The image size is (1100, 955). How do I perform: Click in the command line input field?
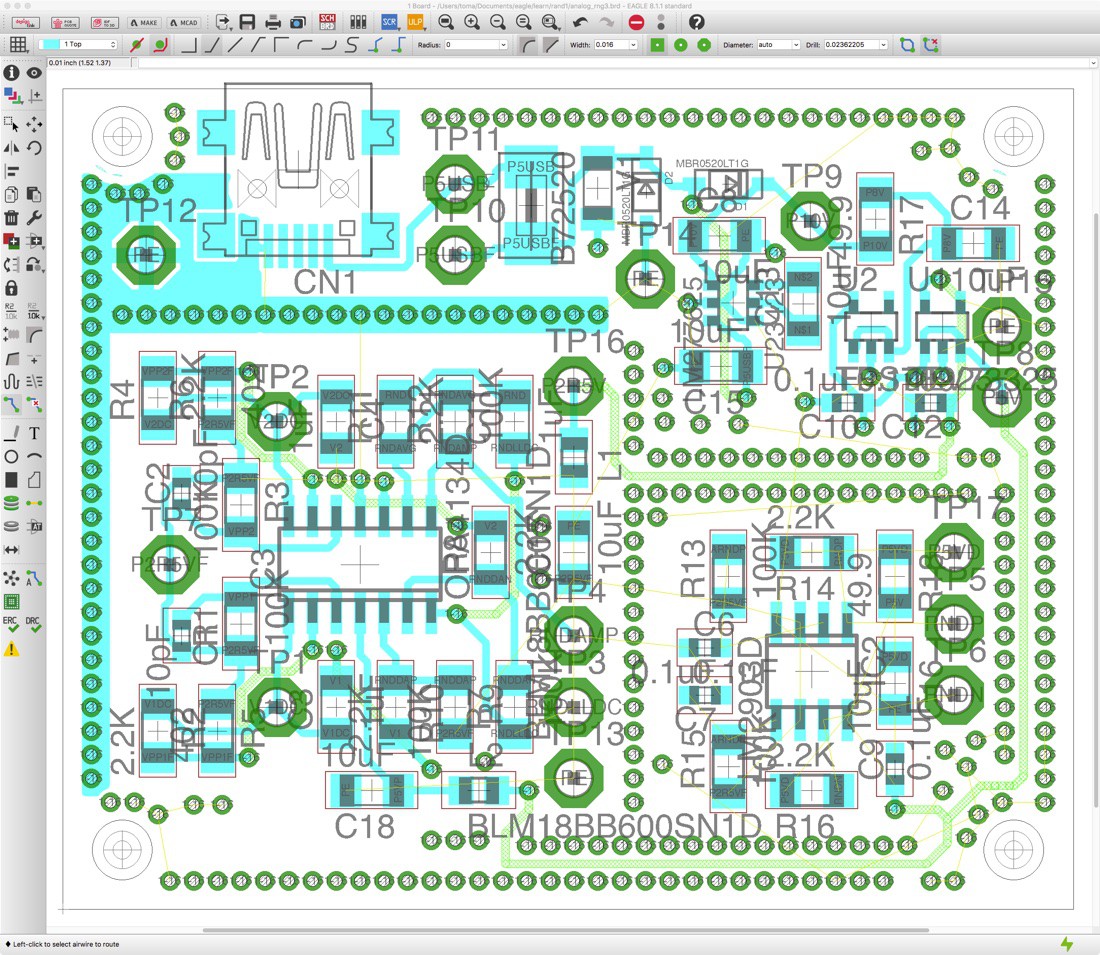pos(617,63)
